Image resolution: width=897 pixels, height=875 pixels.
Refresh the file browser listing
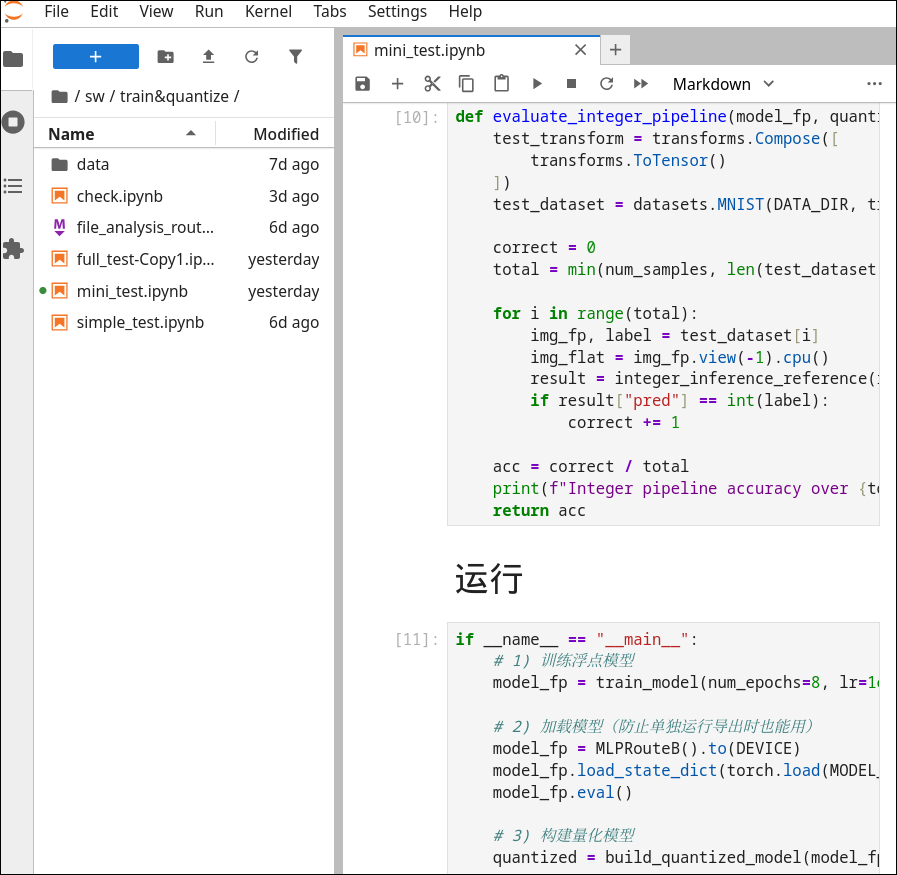pyautogui.click(x=252, y=58)
